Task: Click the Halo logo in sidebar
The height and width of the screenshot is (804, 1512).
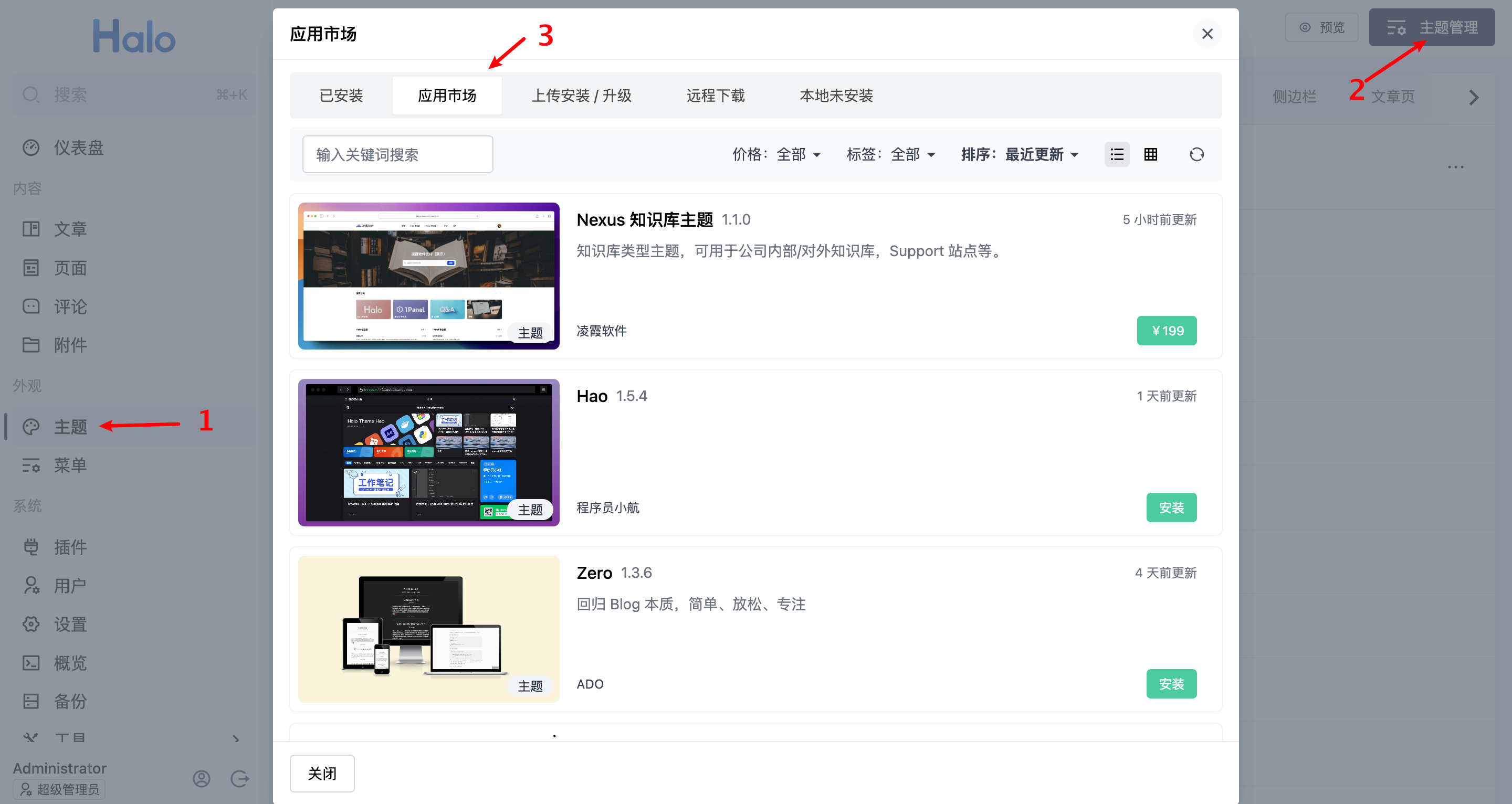Action: tap(134, 36)
